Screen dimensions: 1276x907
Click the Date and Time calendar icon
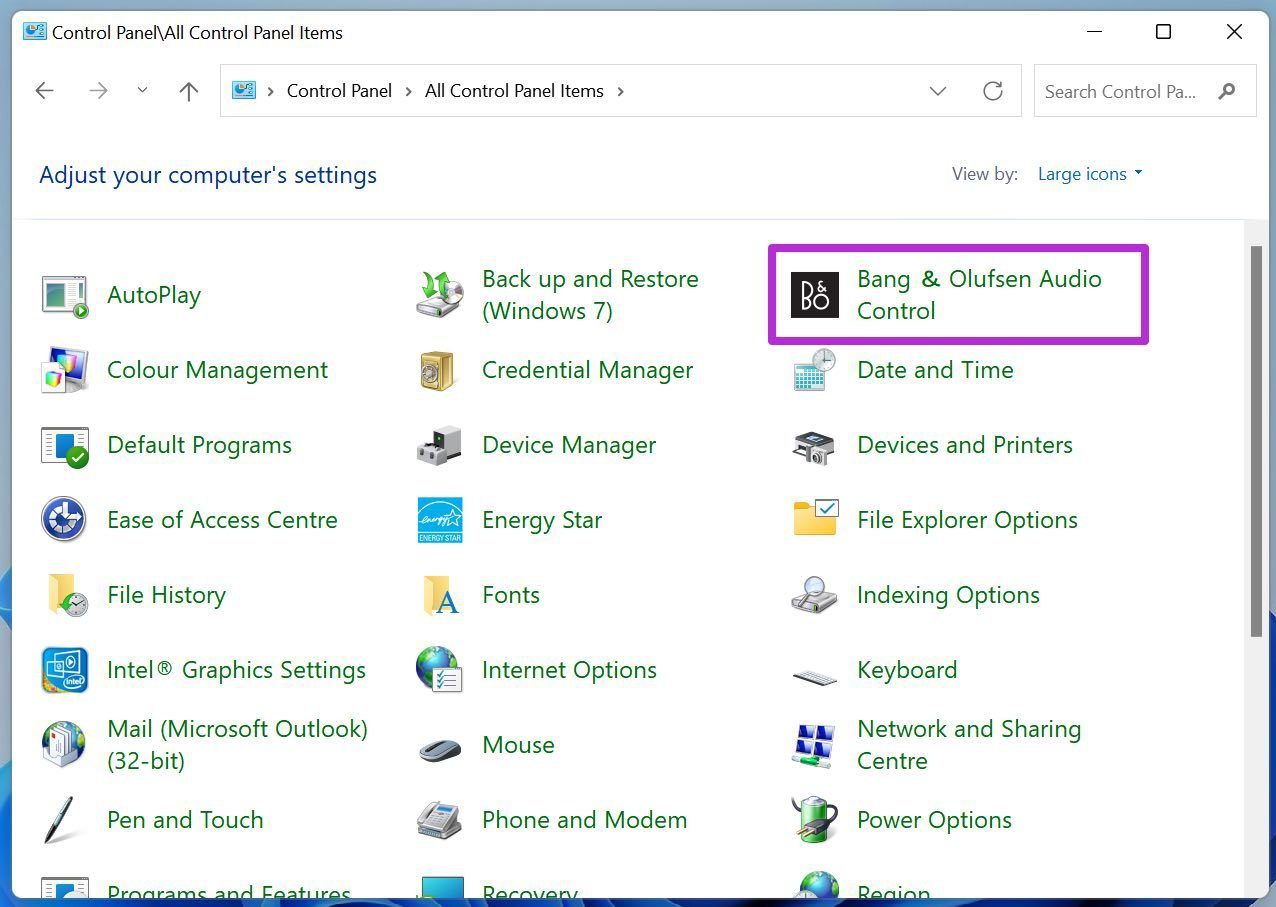coord(815,370)
